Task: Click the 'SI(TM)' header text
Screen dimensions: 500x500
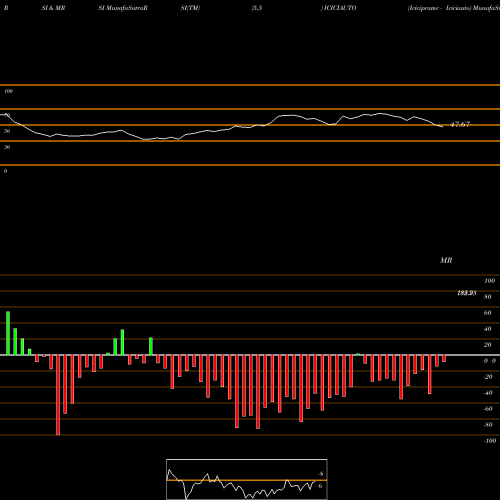Action: pyautogui.click(x=190, y=8)
